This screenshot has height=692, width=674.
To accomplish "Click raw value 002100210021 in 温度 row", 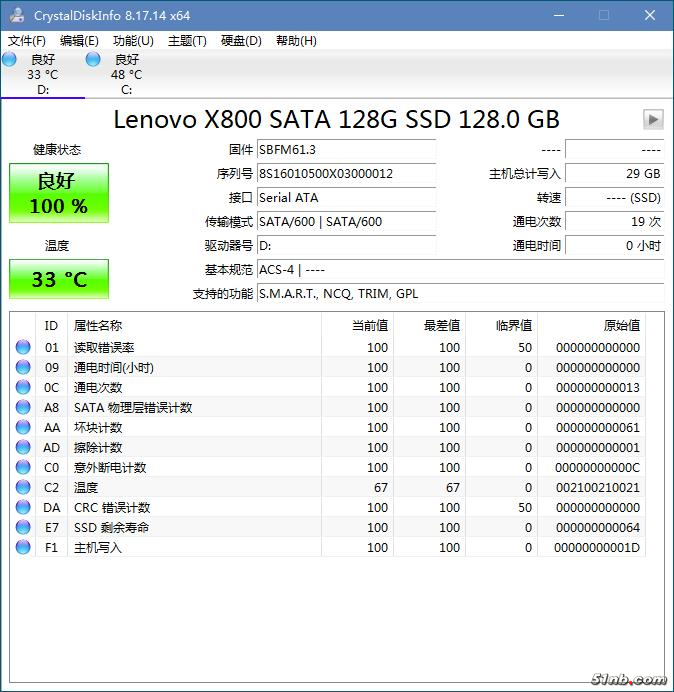I will click(x=598, y=487).
